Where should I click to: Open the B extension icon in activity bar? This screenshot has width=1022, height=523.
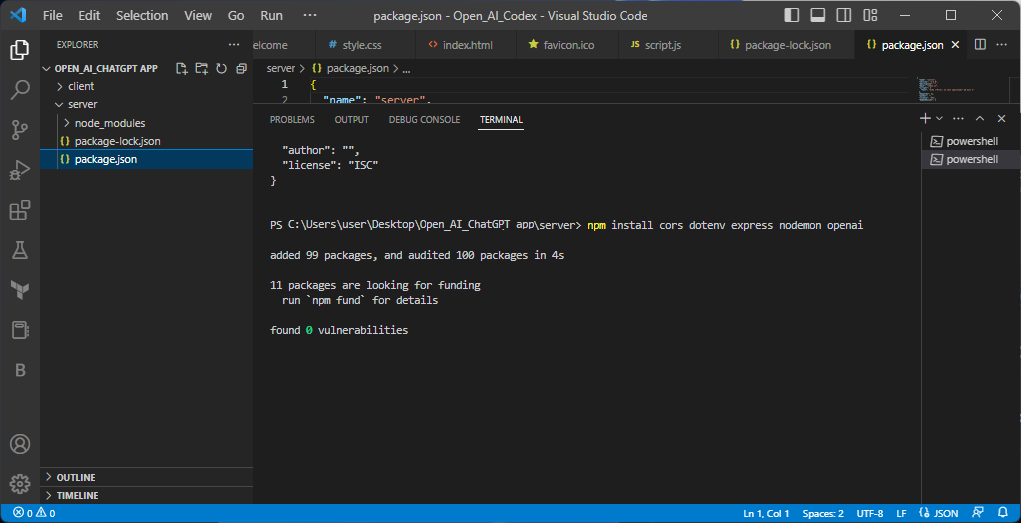tap(20, 370)
